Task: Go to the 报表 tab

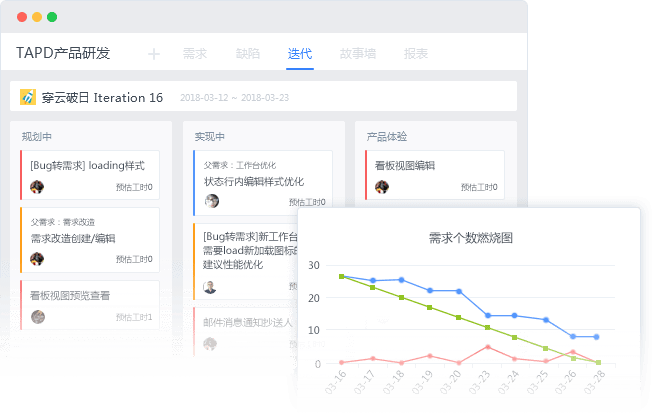Action: click(416, 54)
